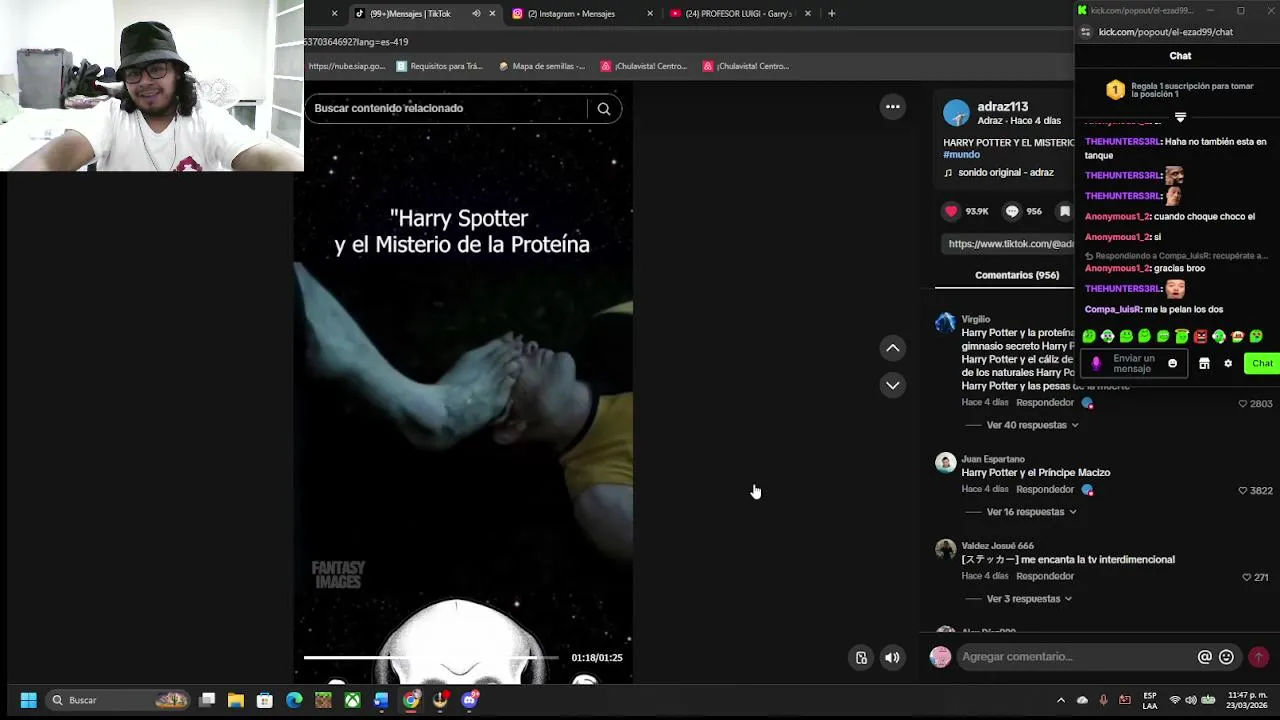Close the Instagram Mensajes tab
Viewport: 1280px width, 720px height.
coord(650,14)
